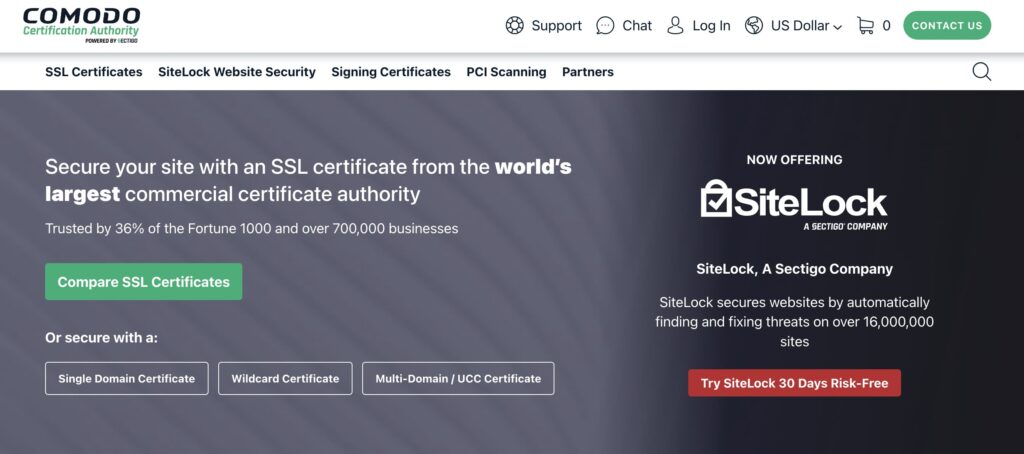This screenshot has height=454, width=1024.
Task: Open the shopping cart icon
Action: (x=865, y=25)
